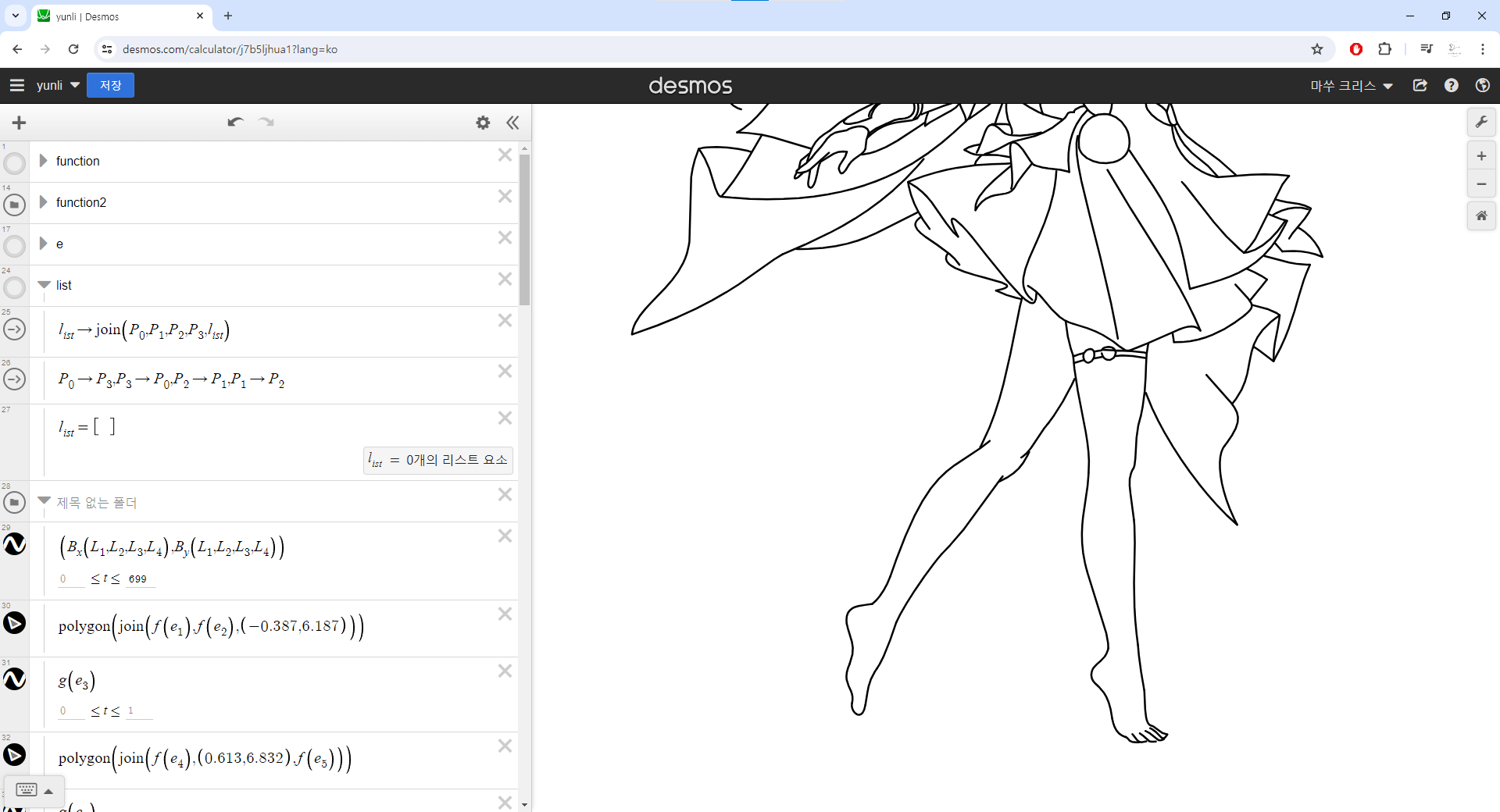Redo the last undone edit

pyautogui.click(x=266, y=122)
